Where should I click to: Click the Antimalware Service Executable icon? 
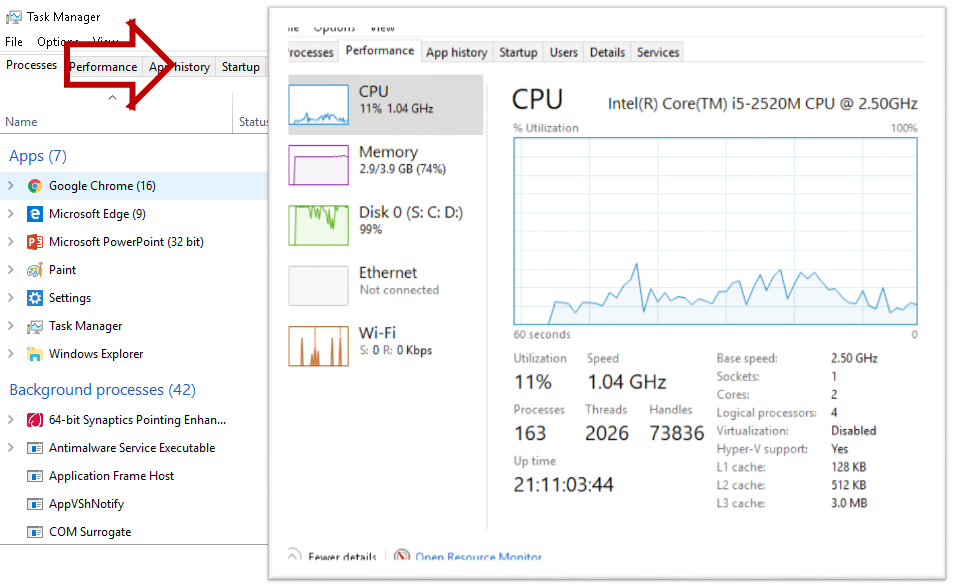pyautogui.click(x=35, y=448)
